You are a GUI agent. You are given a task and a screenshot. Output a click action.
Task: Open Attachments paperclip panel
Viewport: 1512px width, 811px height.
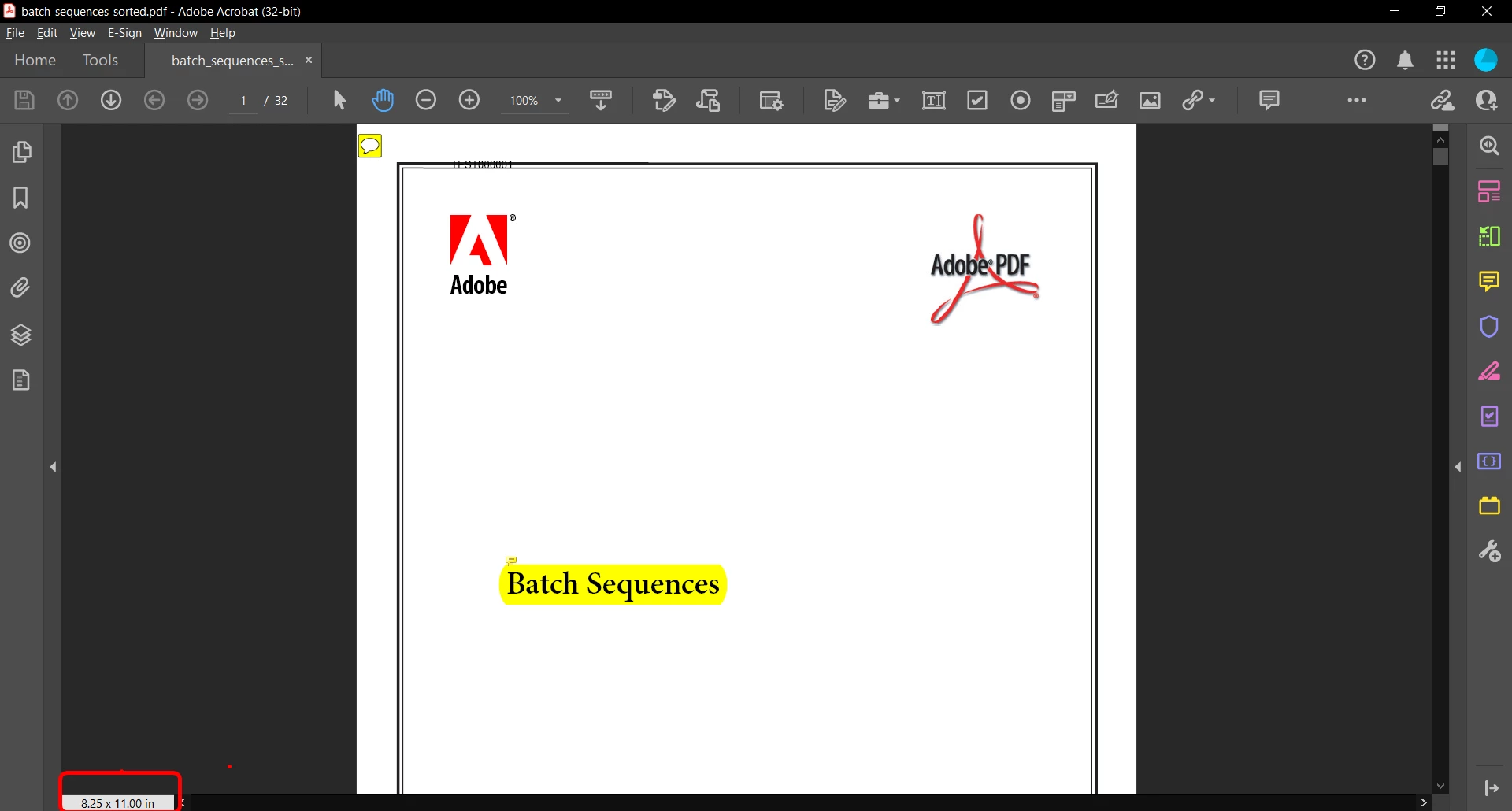click(x=21, y=288)
